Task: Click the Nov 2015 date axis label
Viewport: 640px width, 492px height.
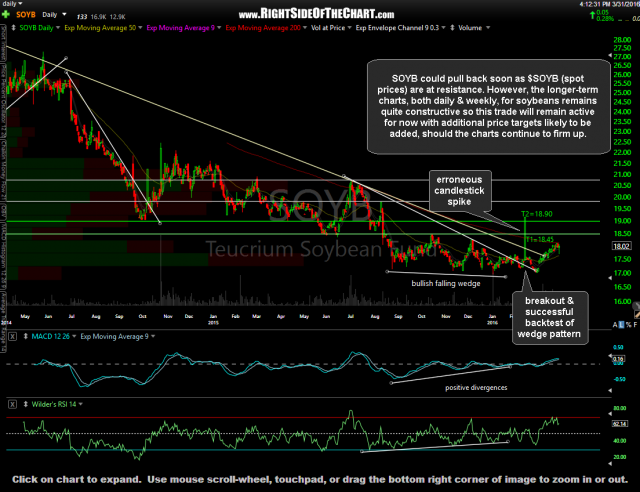Action: [x=446, y=316]
